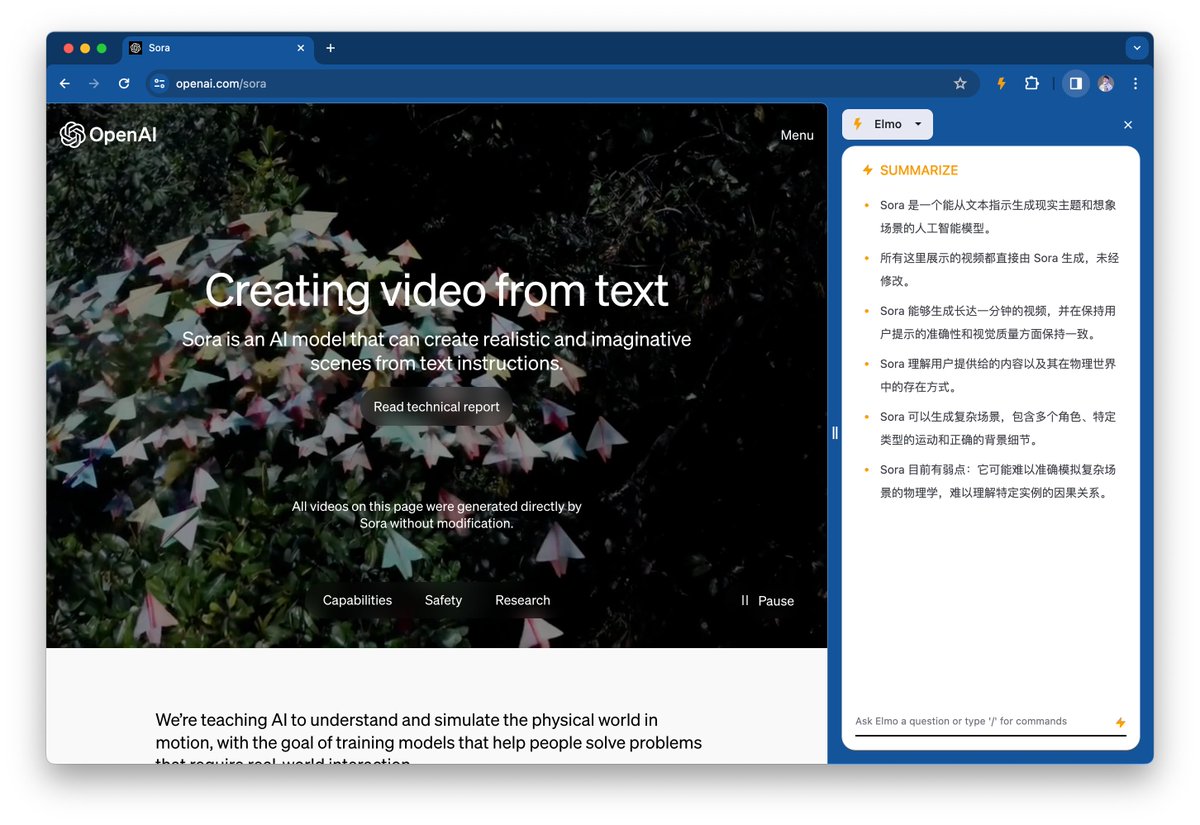Screen dimensions: 1200x825
Task: Go to Capabilities section
Action: coord(357,600)
